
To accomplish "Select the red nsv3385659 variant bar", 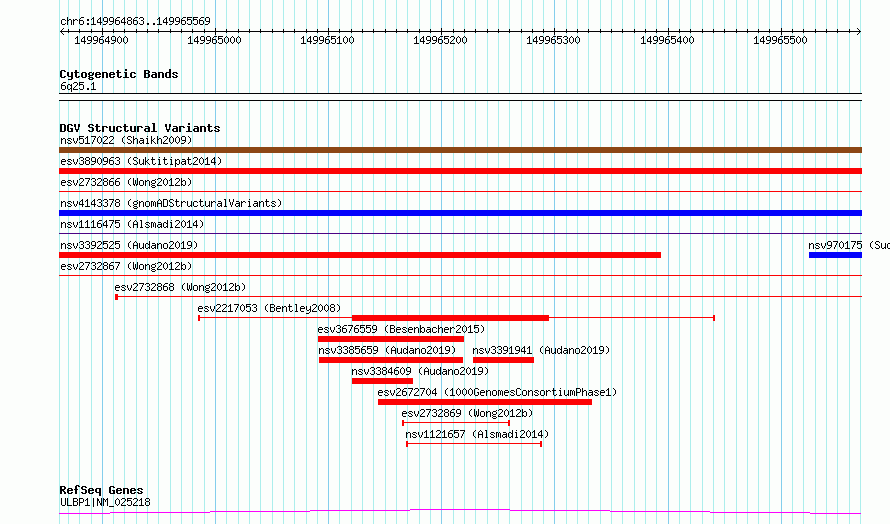I will [x=391, y=360].
